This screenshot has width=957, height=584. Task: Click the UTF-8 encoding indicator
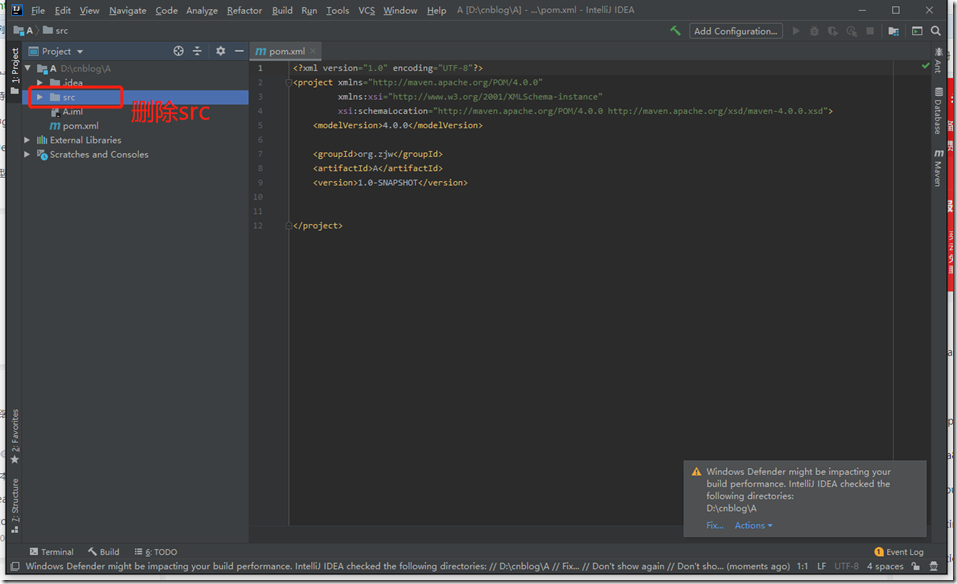pos(846,566)
